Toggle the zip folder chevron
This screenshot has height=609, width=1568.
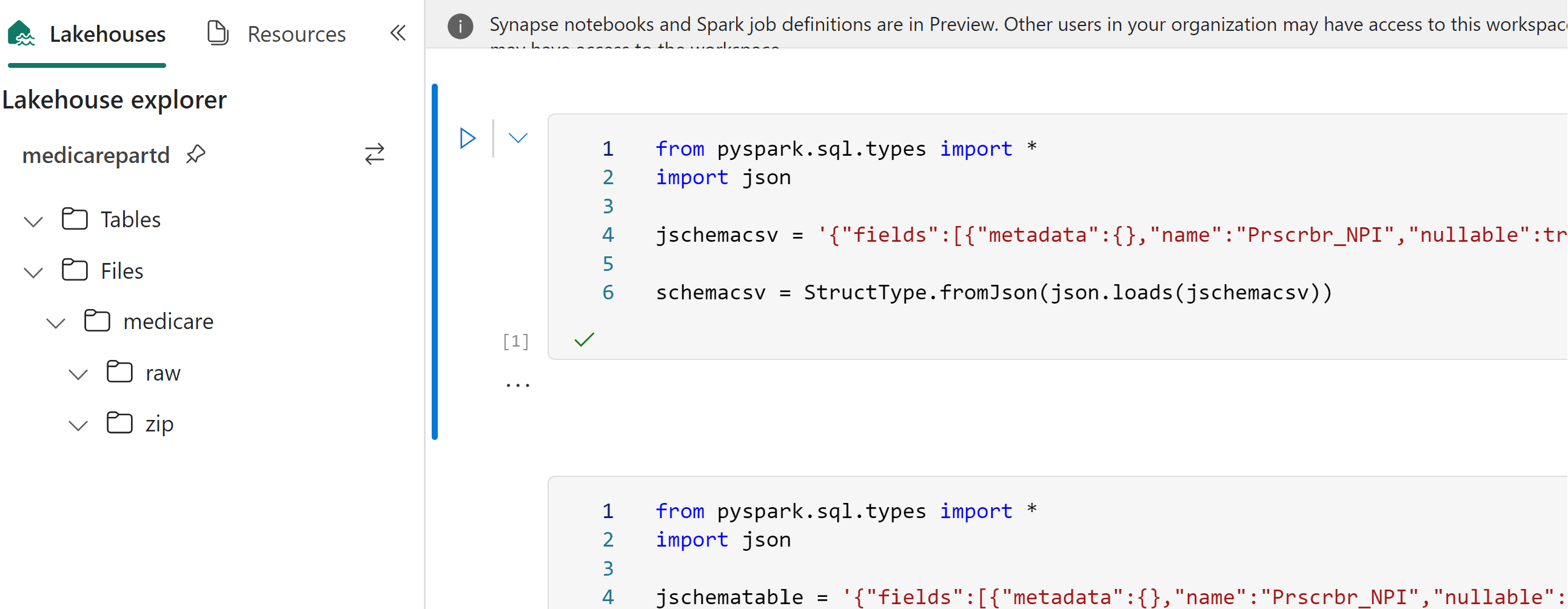pos(78,425)
